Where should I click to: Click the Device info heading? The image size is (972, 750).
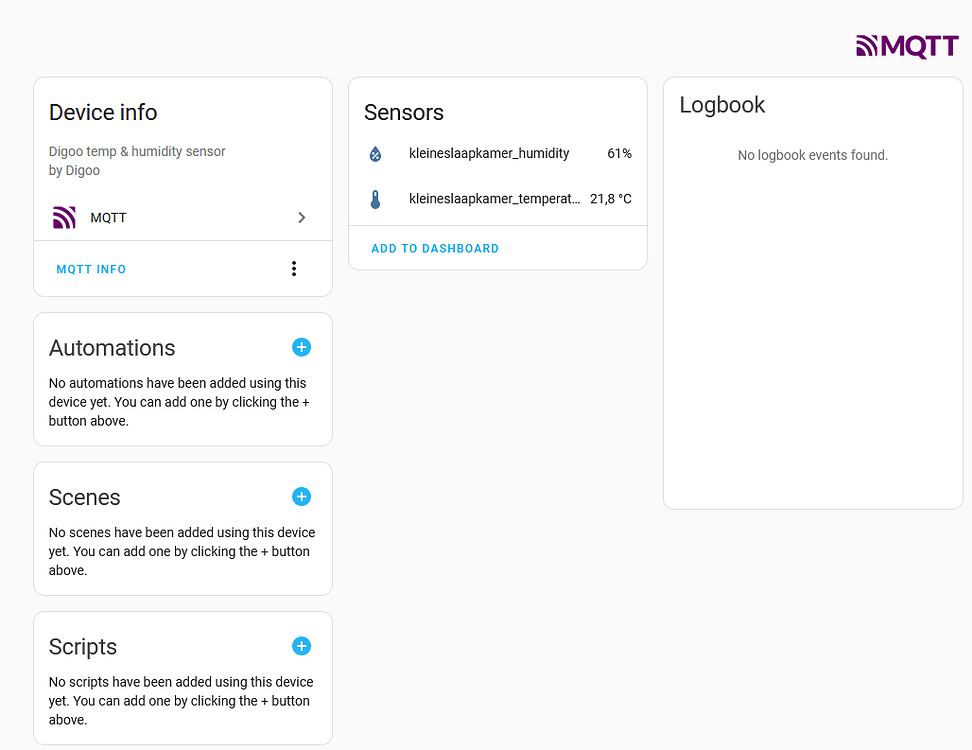tap(103, 112)
